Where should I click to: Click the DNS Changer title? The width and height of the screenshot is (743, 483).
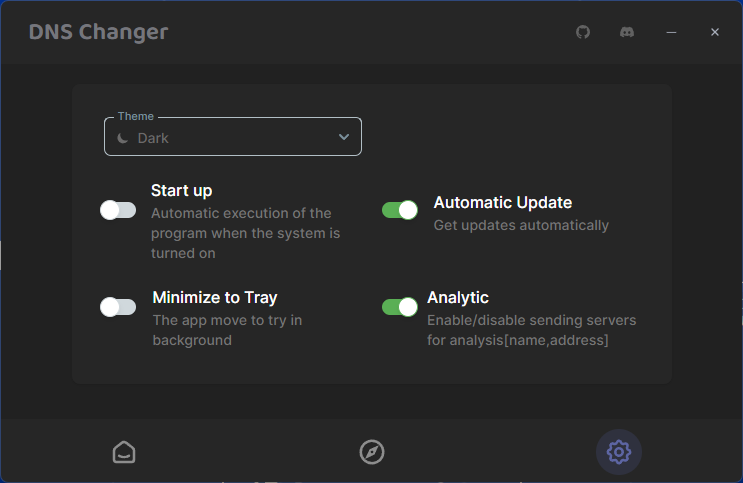pyautogui.click(x=98, y=32)
